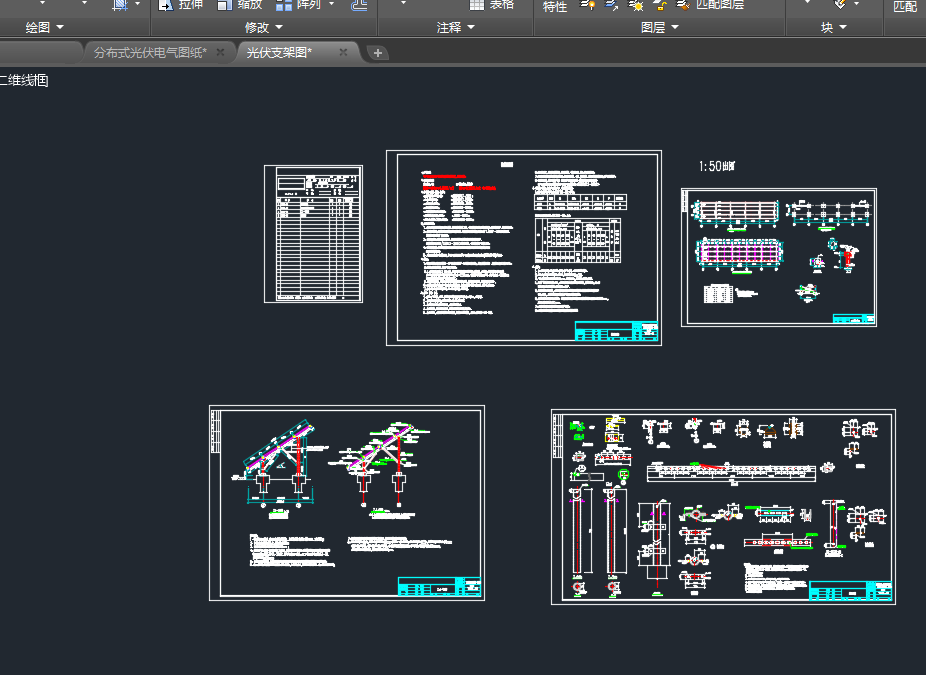
Task: Switch to the 光伏支架图 drawing tab
Action: click(279, 53)
